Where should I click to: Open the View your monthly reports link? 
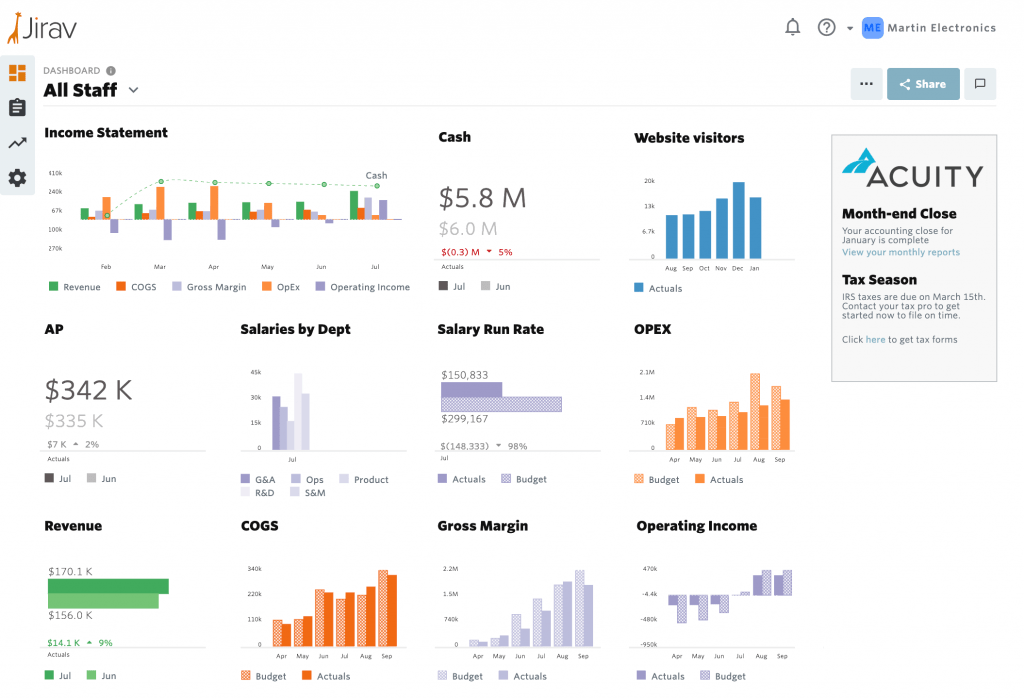click(x=900, y=252)
